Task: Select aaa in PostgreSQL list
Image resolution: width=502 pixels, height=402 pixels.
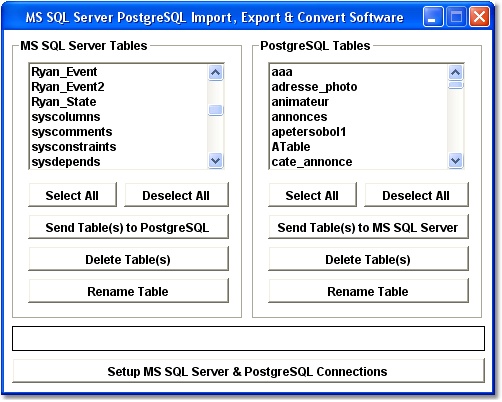Action: point(359,72)
